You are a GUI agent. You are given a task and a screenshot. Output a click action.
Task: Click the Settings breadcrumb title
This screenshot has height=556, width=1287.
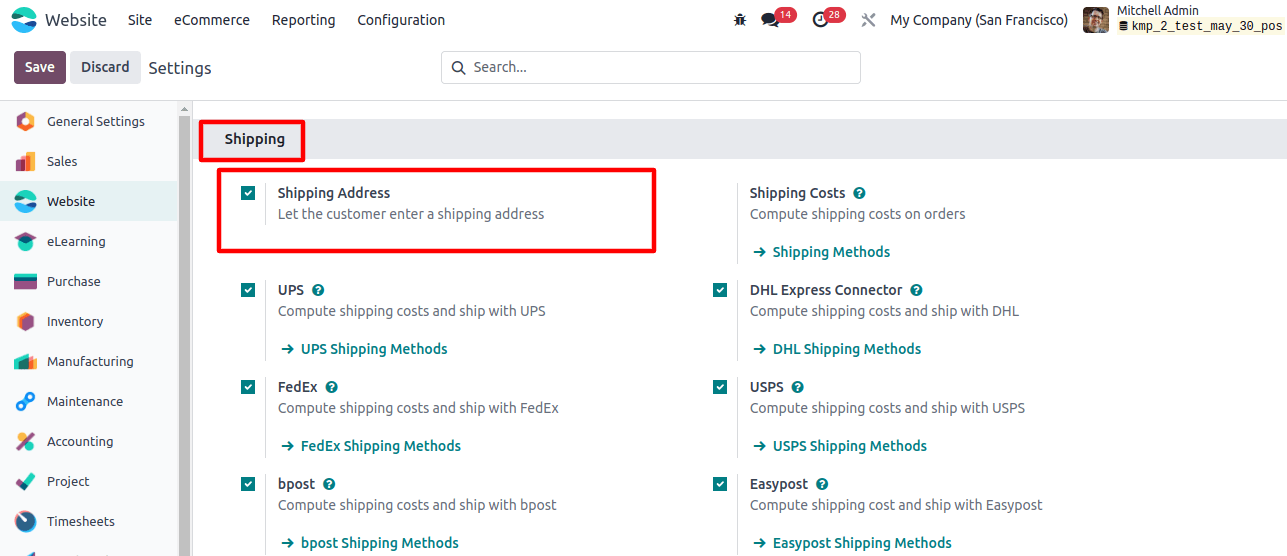[x=180, y=68]
